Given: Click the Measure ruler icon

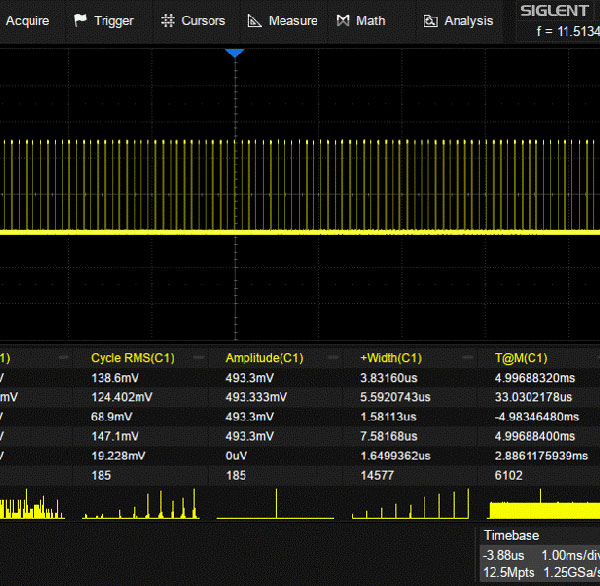Looking at the screenshot, I should coord(255,21).
